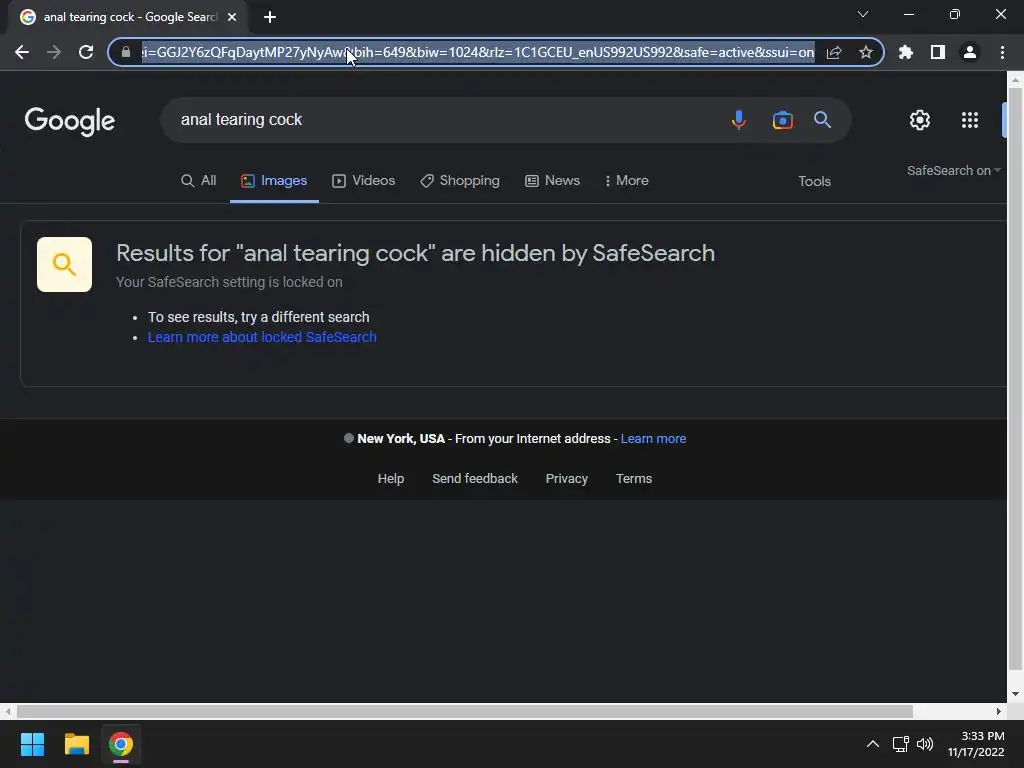
Task: Click the magnifier search button
Action: pyautogui.click(x=822, y=120)
